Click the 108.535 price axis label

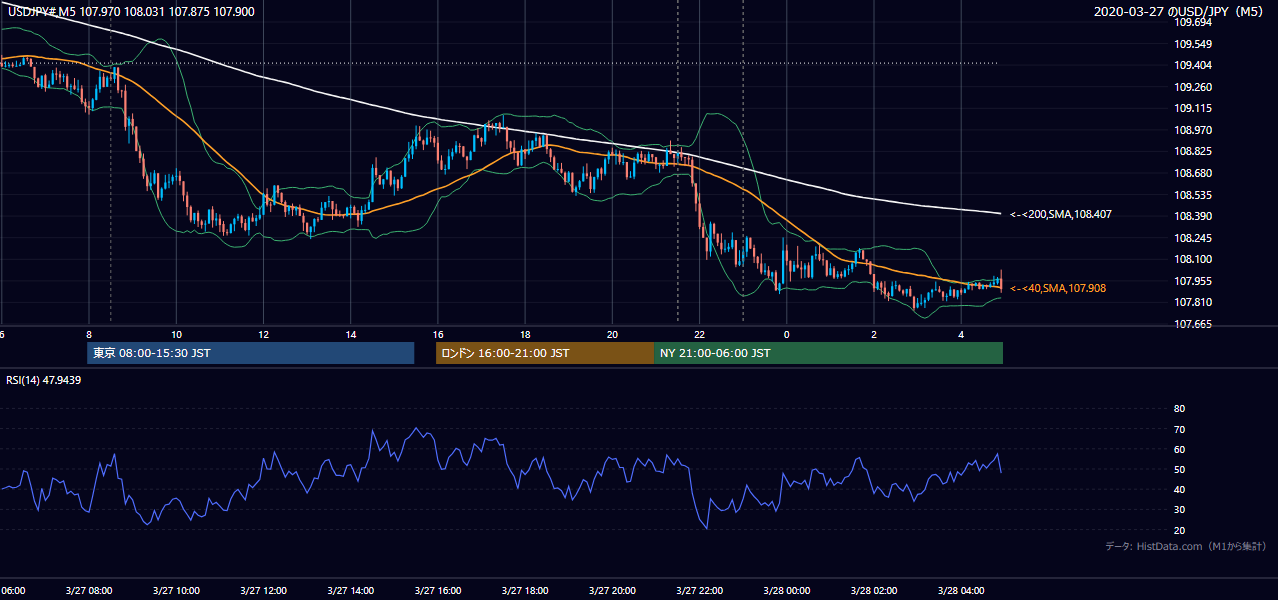point(1192,195)
